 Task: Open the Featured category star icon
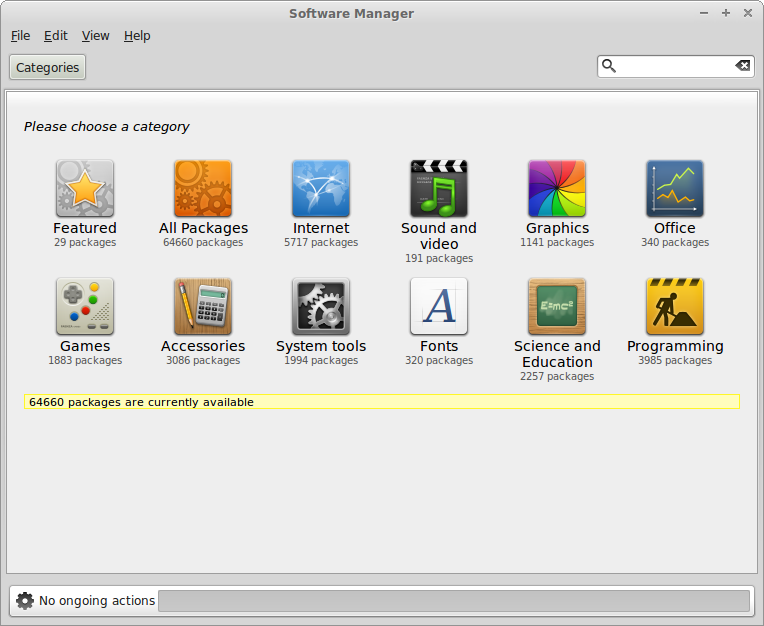[x=85, y=188]
